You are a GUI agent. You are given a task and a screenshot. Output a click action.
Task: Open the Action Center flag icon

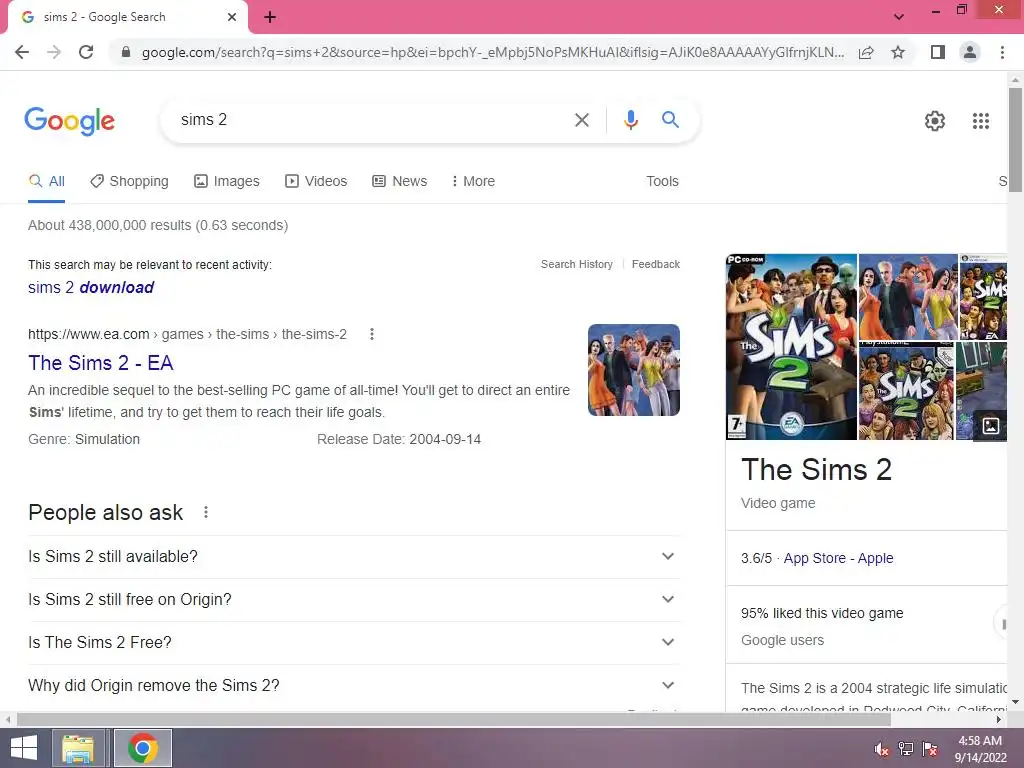[x=930, y=749]
